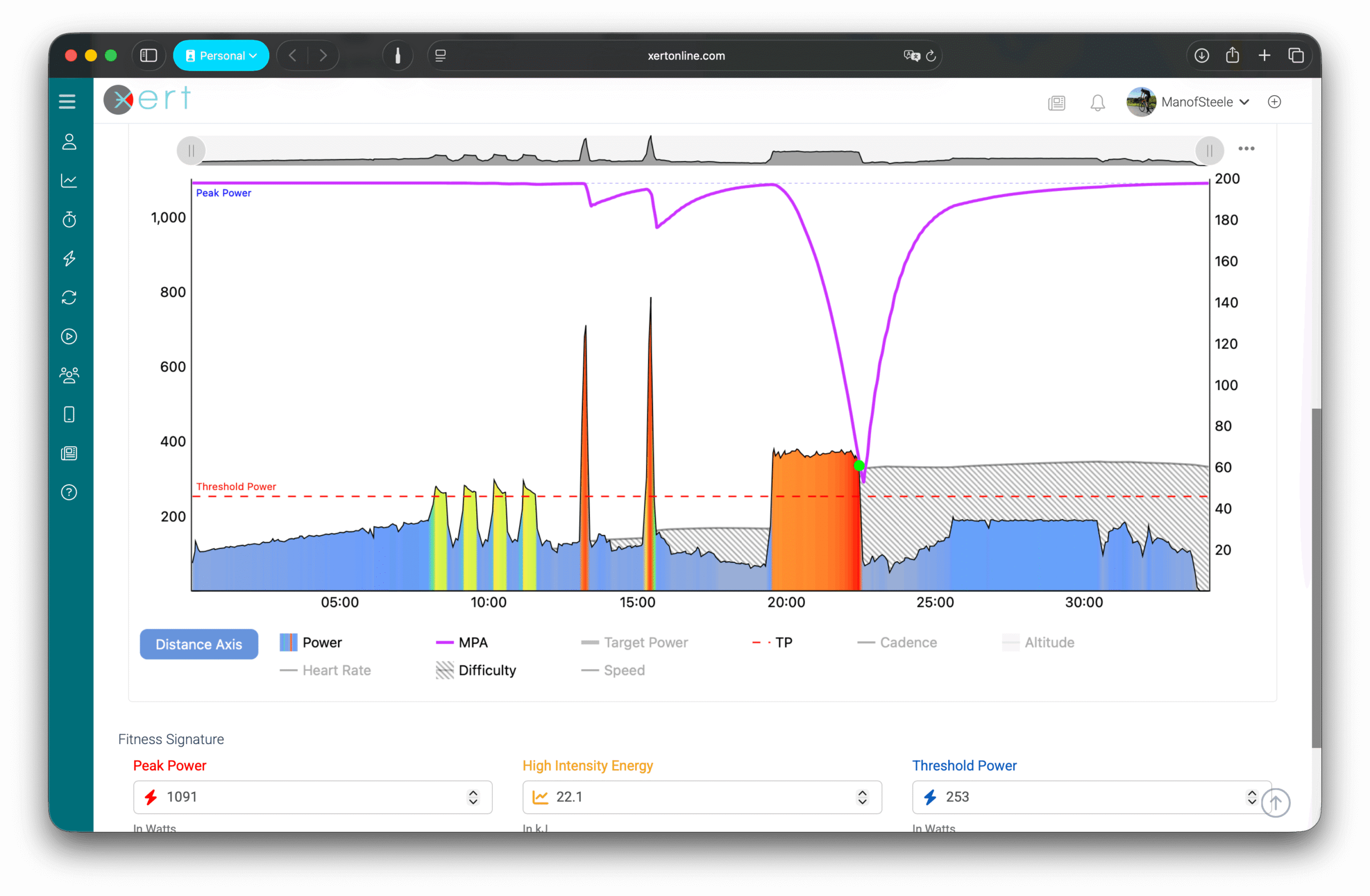Click the scroll-to-top arrow button
The height and width of the screenshot is (896, 1370).
tap(1275, 803)
